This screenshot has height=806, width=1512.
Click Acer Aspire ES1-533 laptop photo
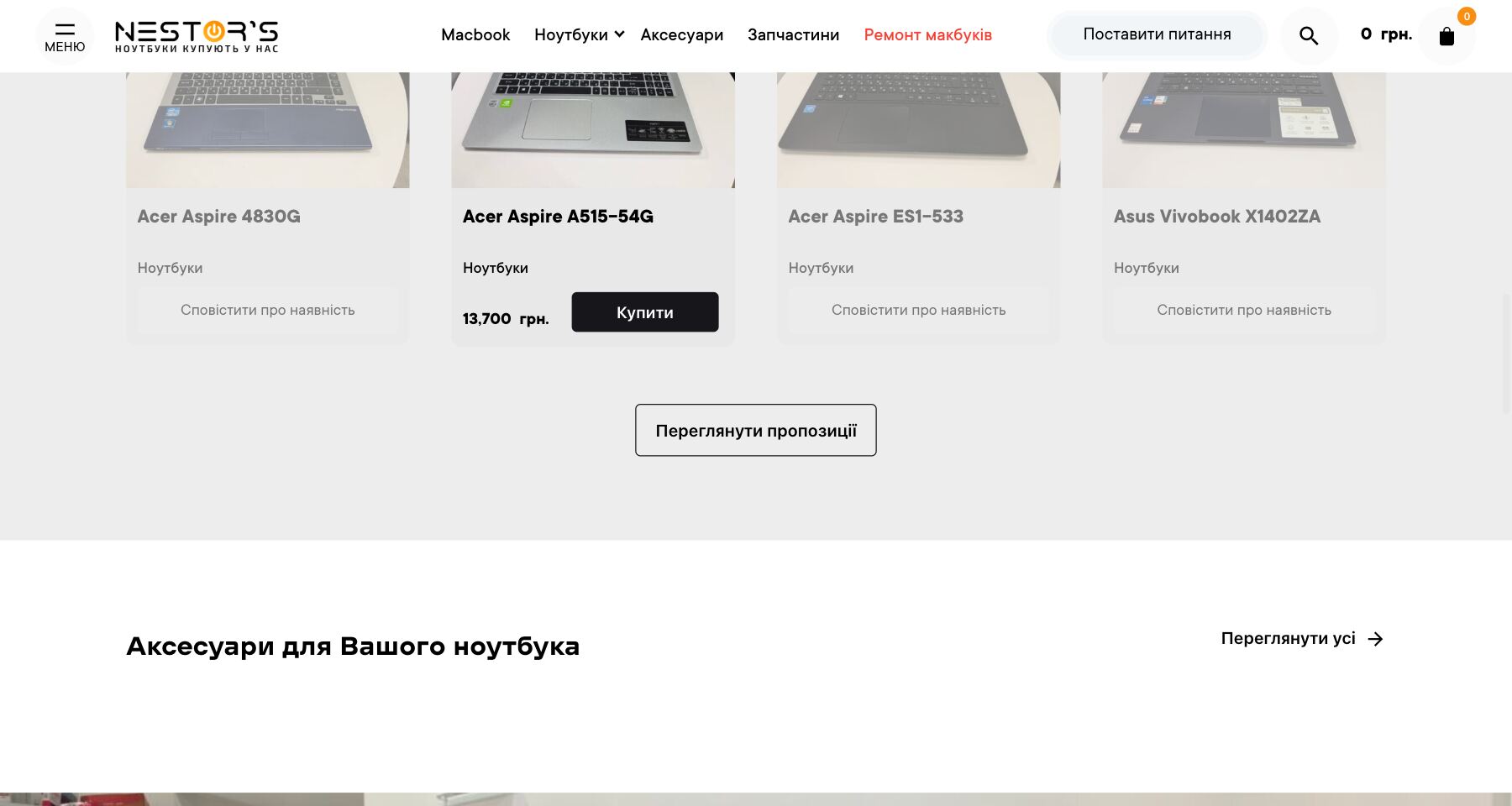click(919, 130)
